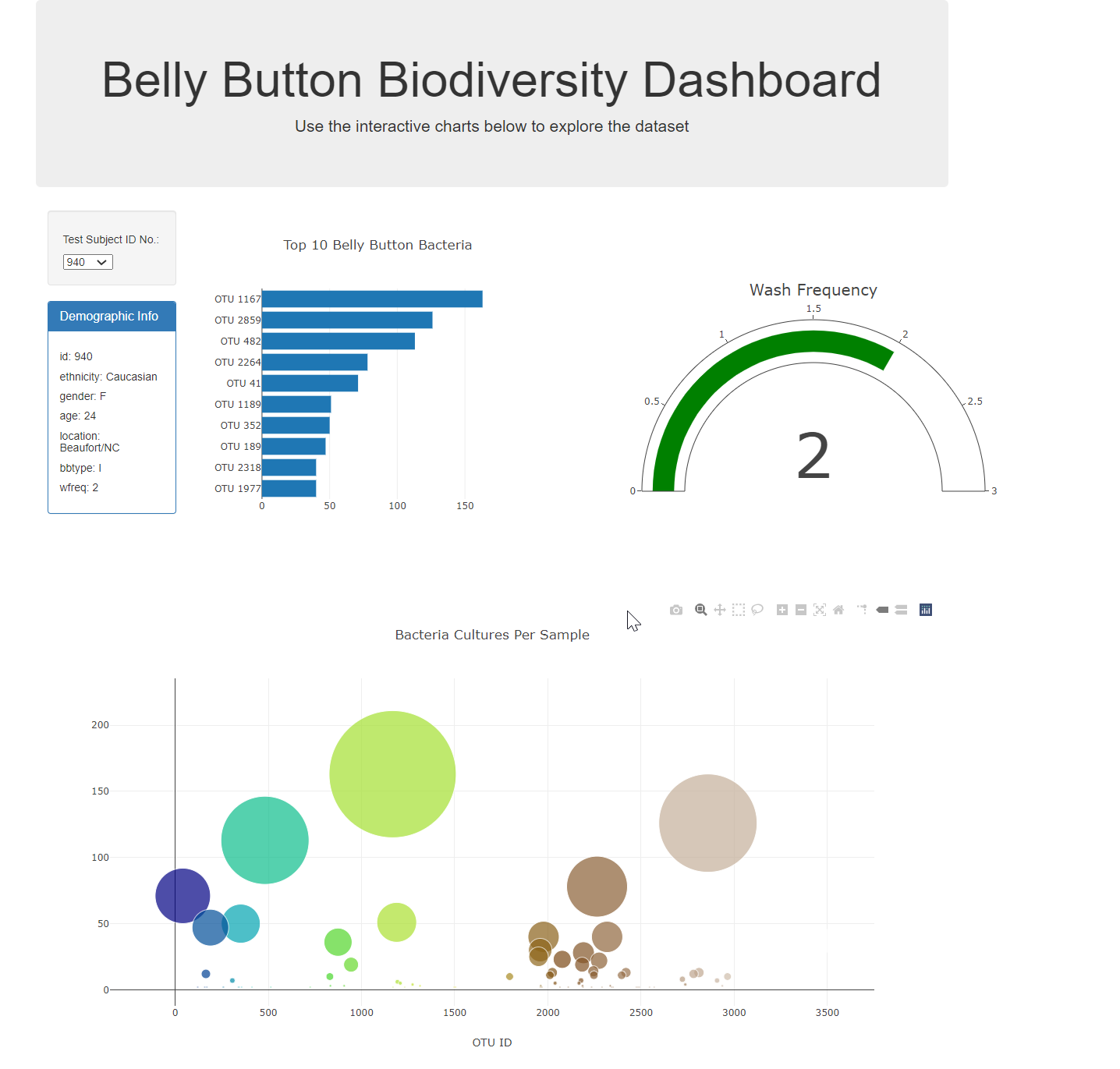The height and width of the screenshot is (1069, 1120).
Task: Enable show closest data on hover
Action: (882, 610)
